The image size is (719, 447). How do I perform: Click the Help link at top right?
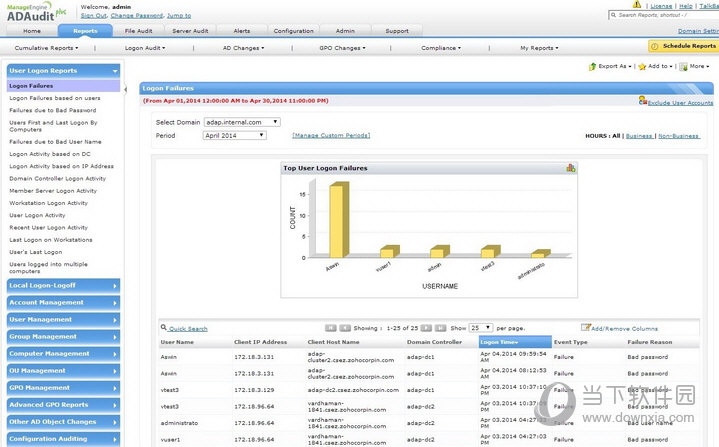(x=686, y=6)
